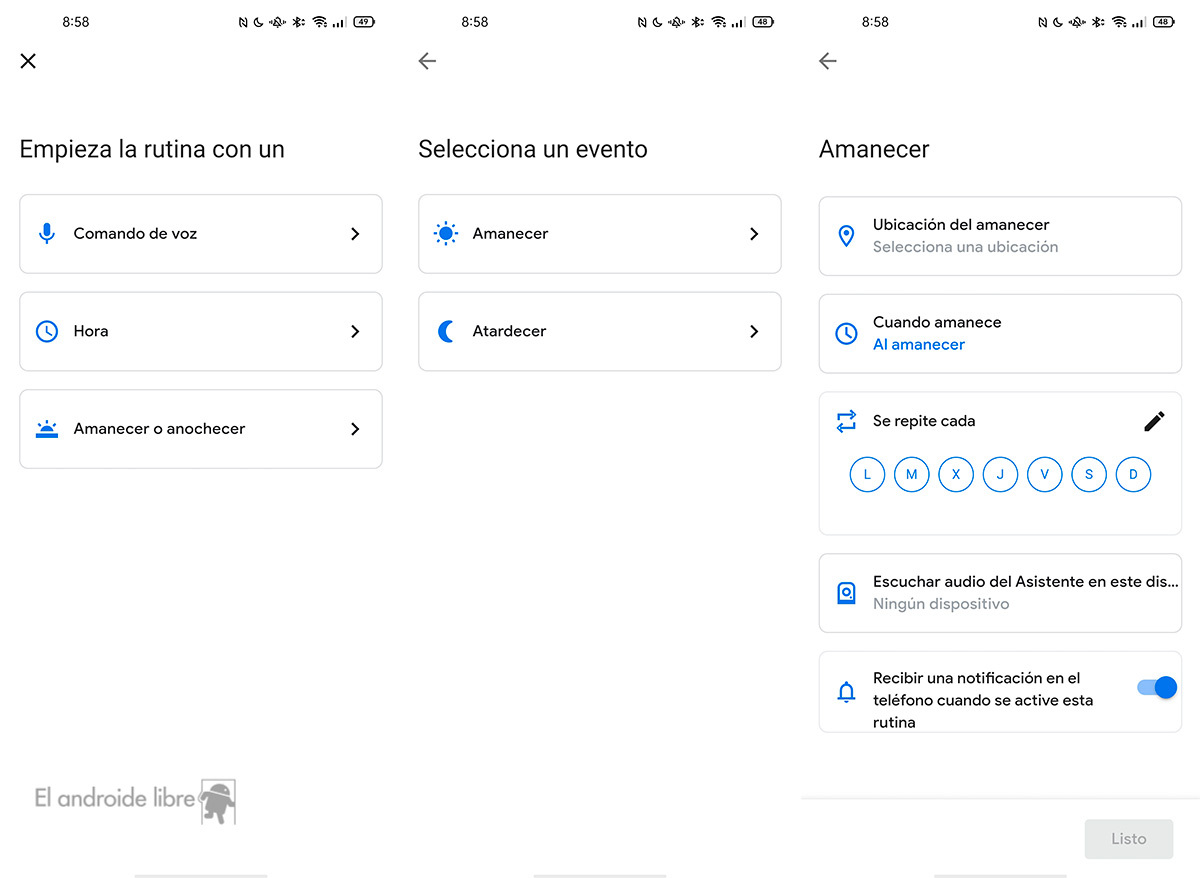This screenshot has height=878, width=1200.
Task: Close the routine starter screen with X
Action: [x=28, y=61]
